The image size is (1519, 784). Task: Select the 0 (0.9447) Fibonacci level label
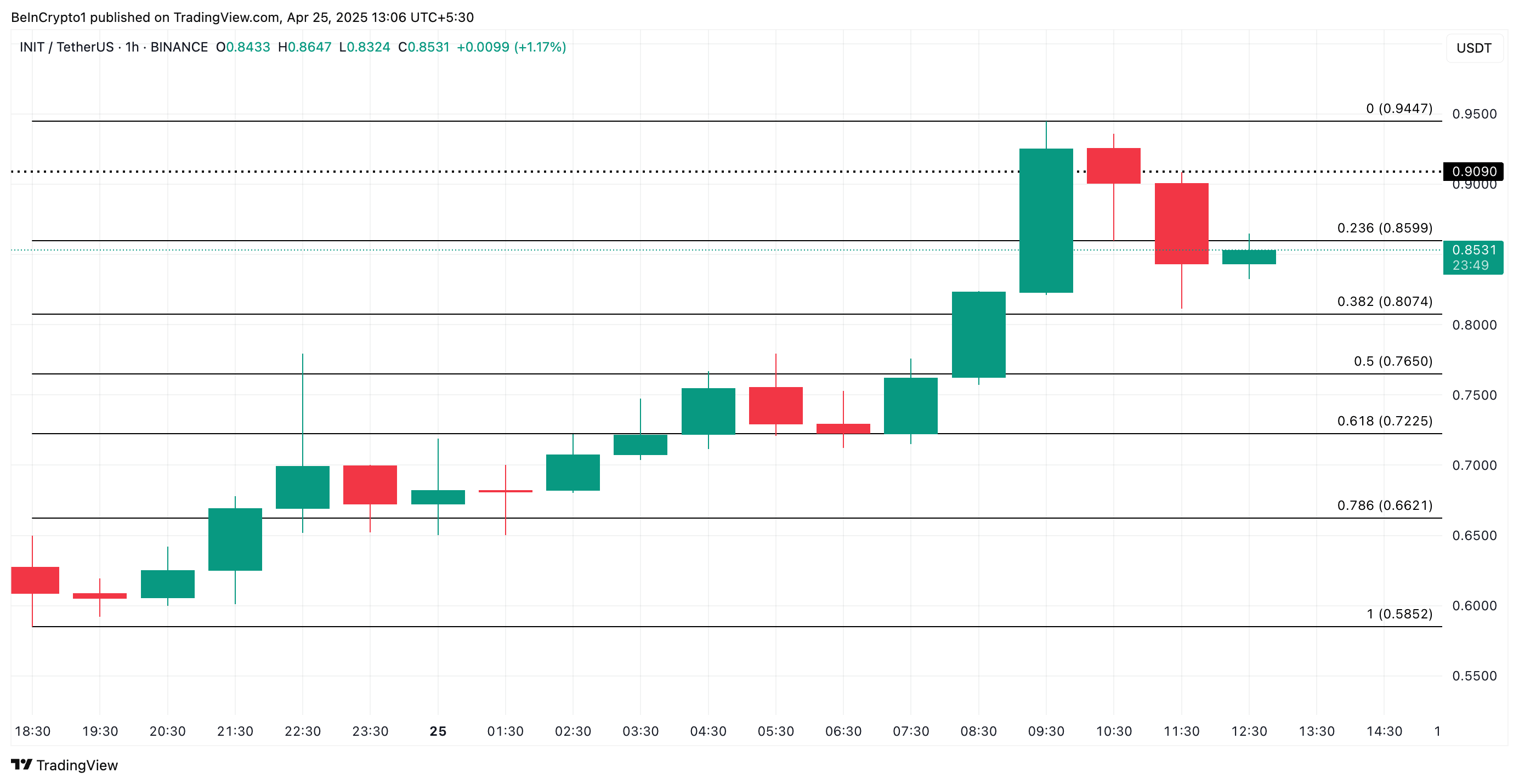(x=1399, y=109)
